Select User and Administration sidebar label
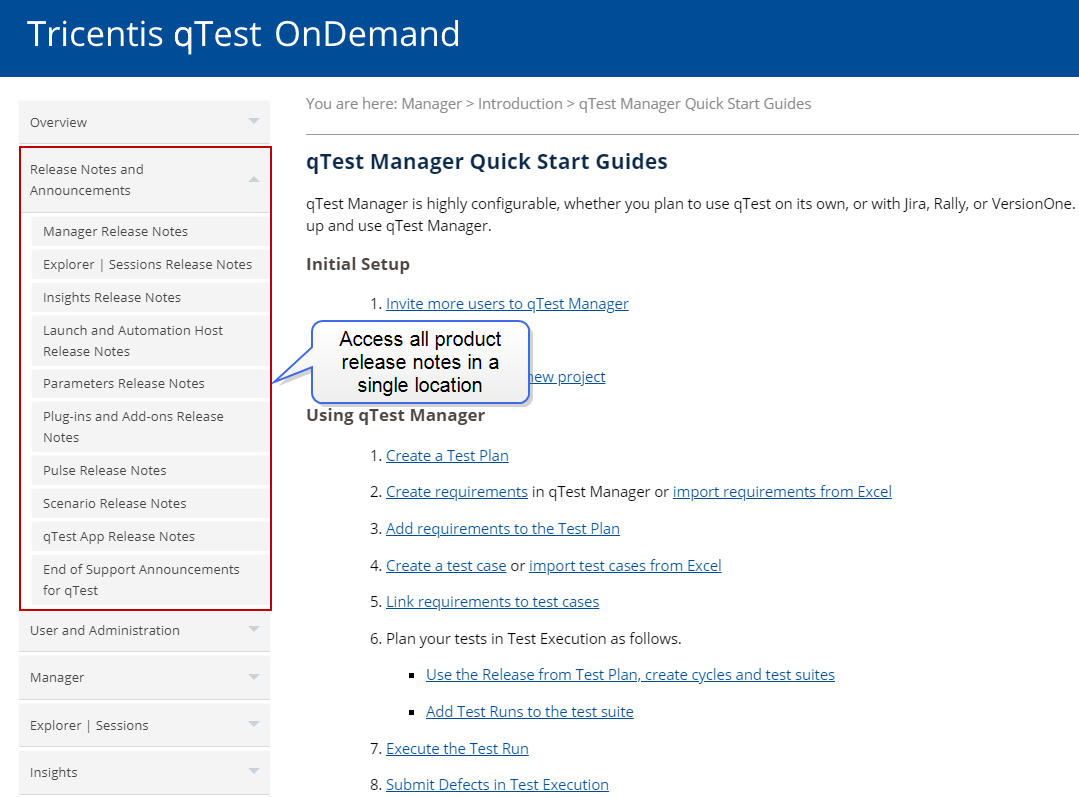Viewport: 1079px width, 797px height. click(x=105, y=630)
